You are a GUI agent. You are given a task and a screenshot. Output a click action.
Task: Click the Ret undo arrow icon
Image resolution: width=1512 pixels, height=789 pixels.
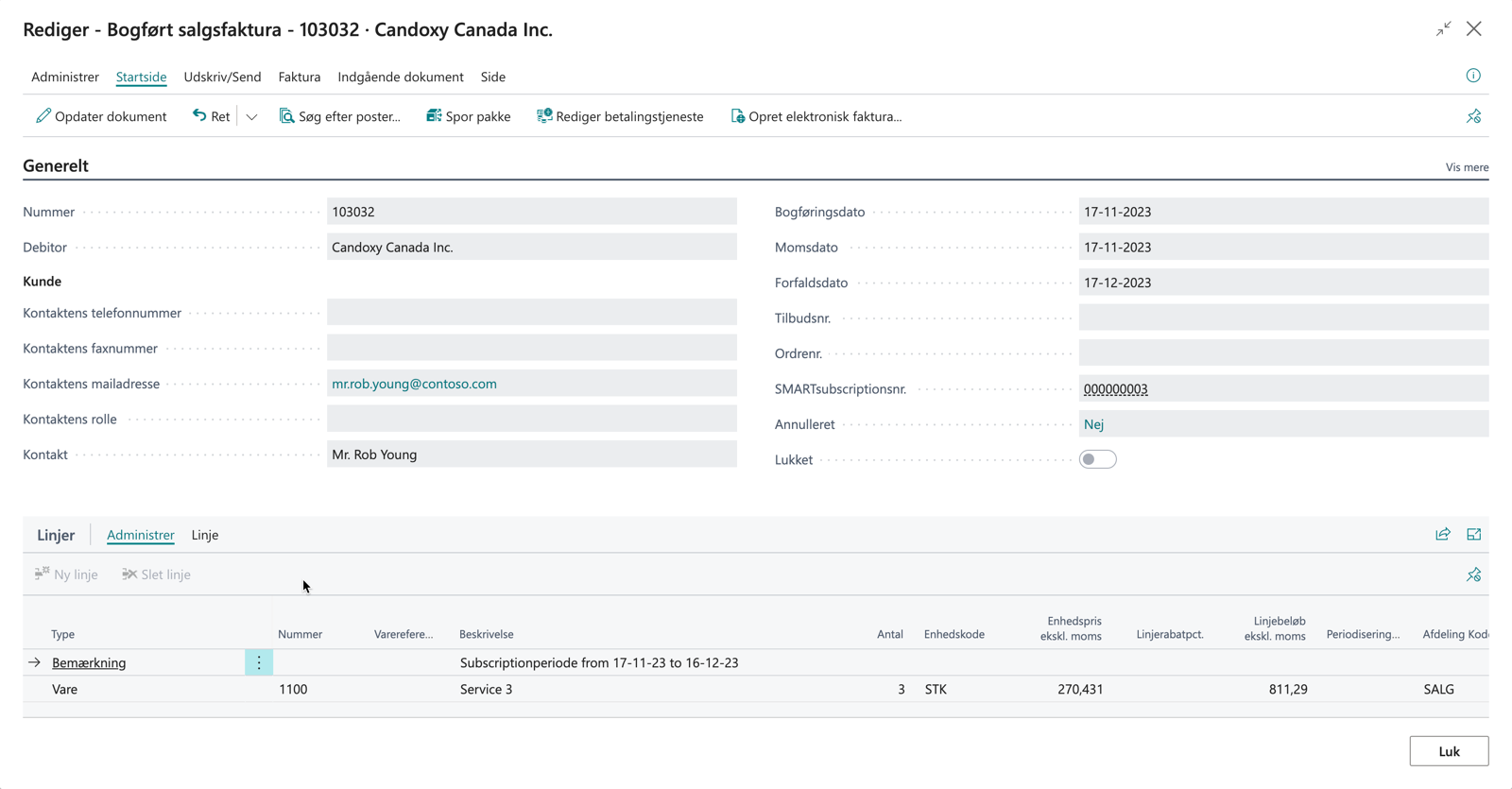point(199,116)
